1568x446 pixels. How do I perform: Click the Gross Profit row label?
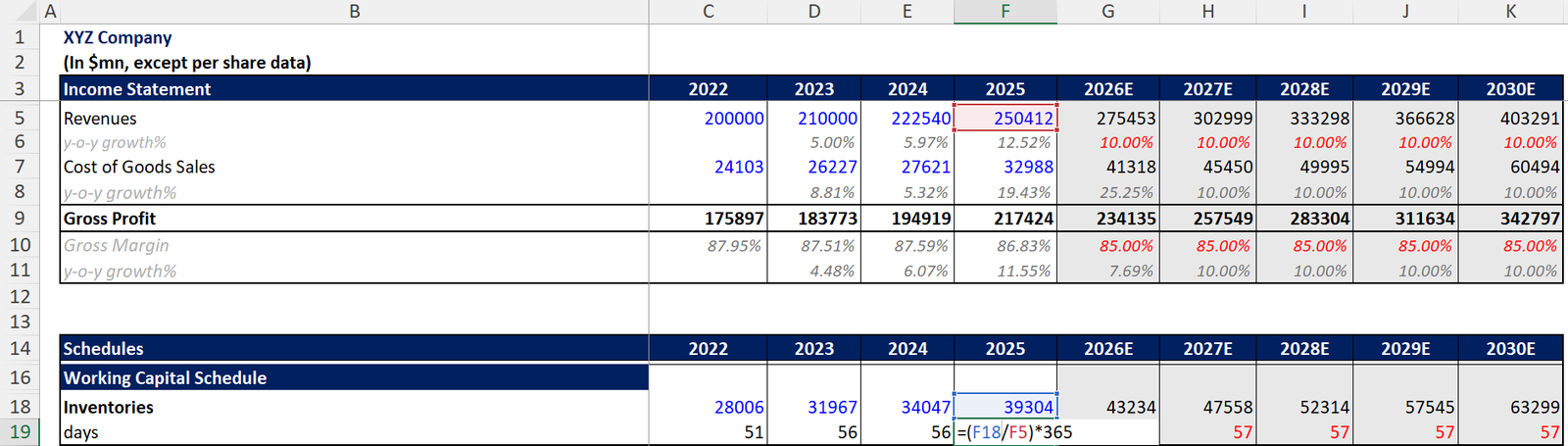(x=110, y=219)
